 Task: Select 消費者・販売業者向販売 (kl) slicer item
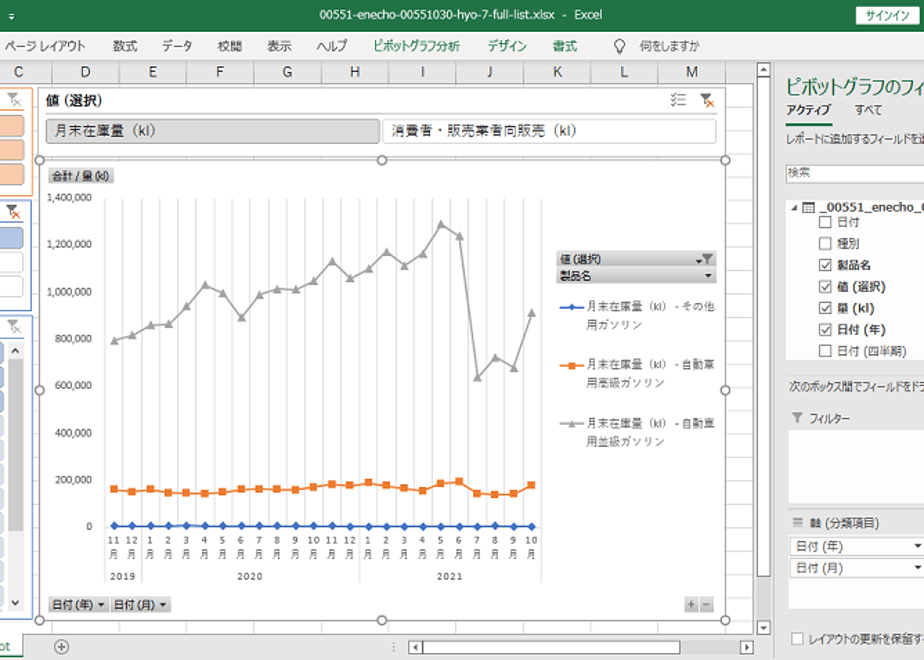point(549,131)
